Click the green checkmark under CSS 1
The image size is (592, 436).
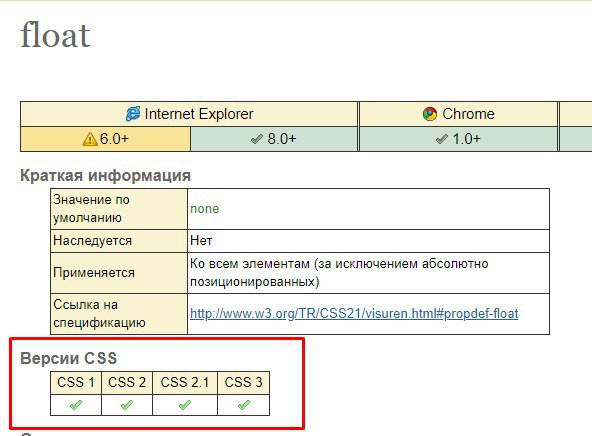pyautogui.click(x=76, y=405)
